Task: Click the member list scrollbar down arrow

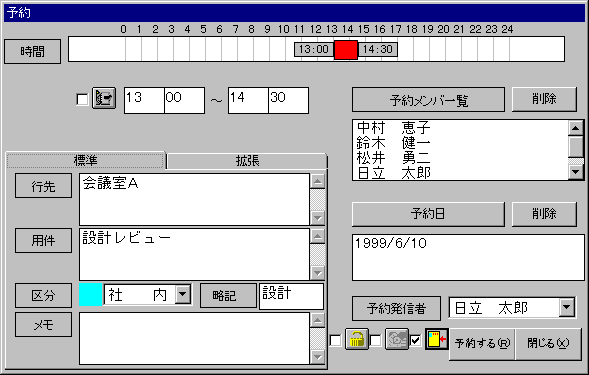Action: [575, 172]
